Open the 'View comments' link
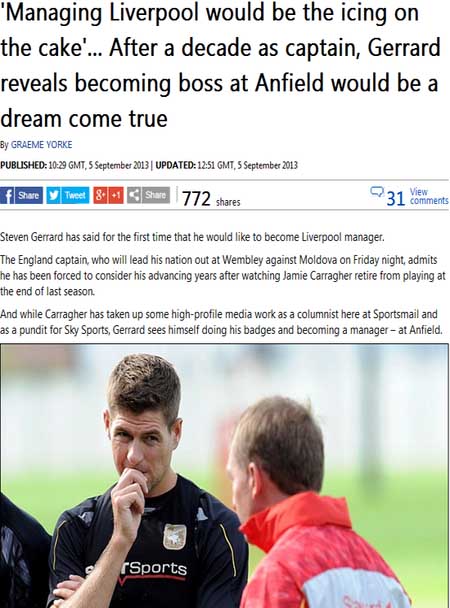The height and width of the screenshot is (608, 450). tap(429, 196)
